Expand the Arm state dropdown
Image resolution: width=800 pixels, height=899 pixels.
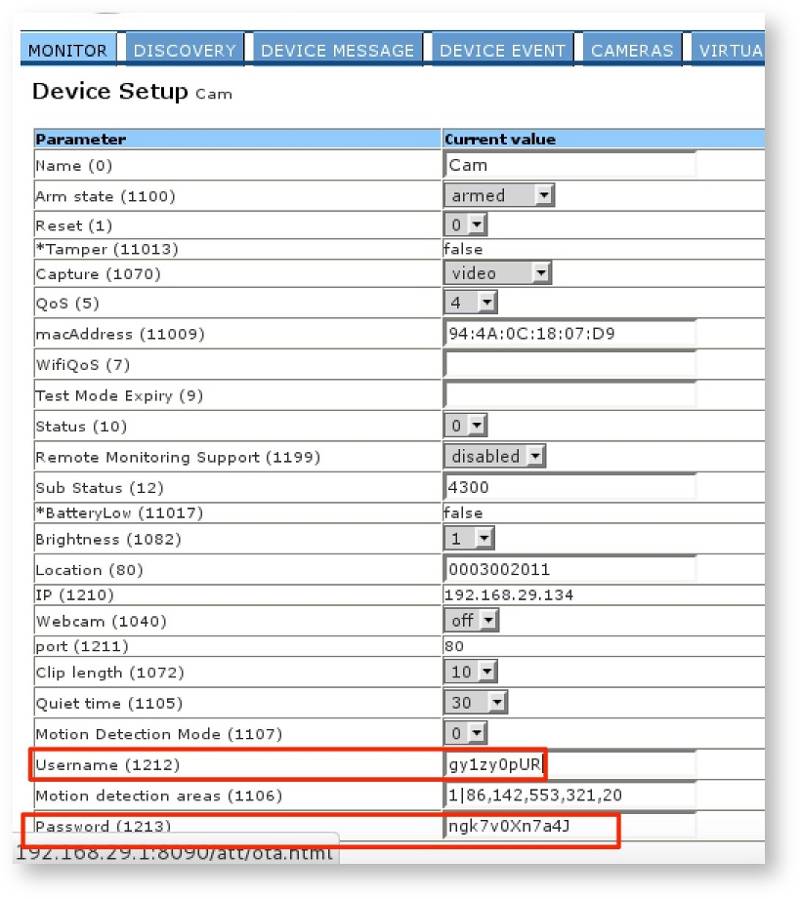click(498, 196)
